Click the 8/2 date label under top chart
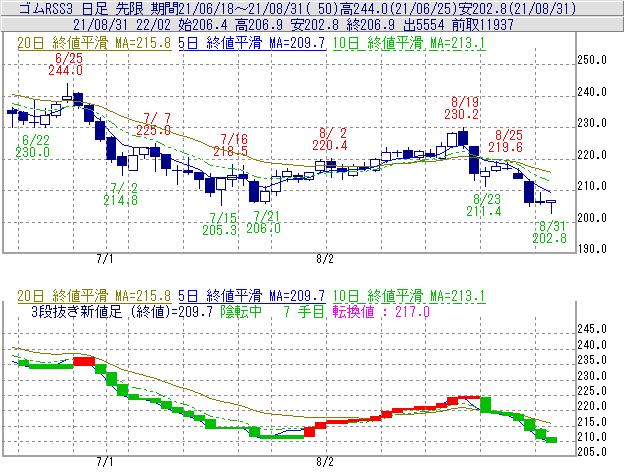This screenshot has width=624, height=475. tap(325, 259)
